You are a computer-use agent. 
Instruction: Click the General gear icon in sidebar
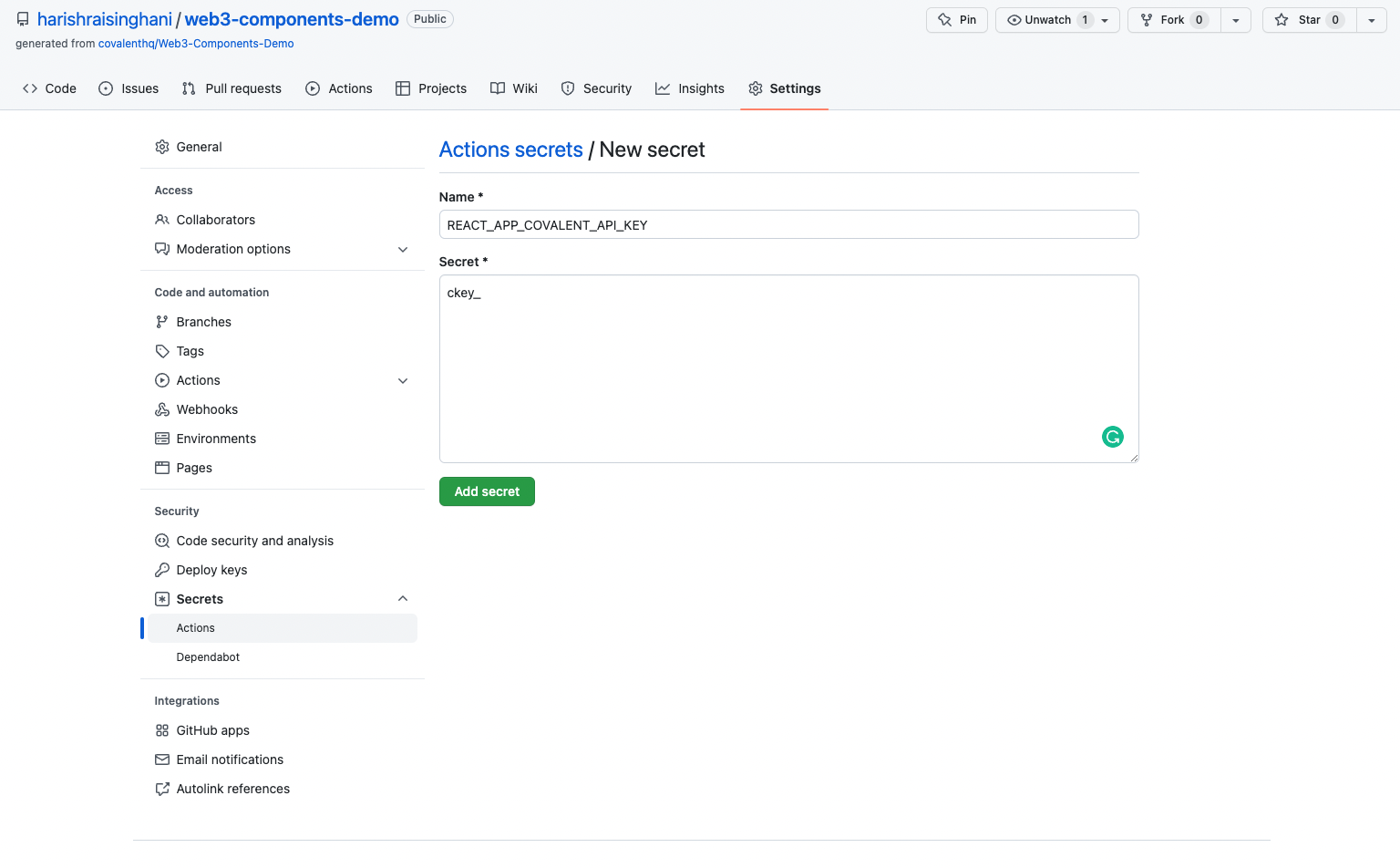(162, 147)
